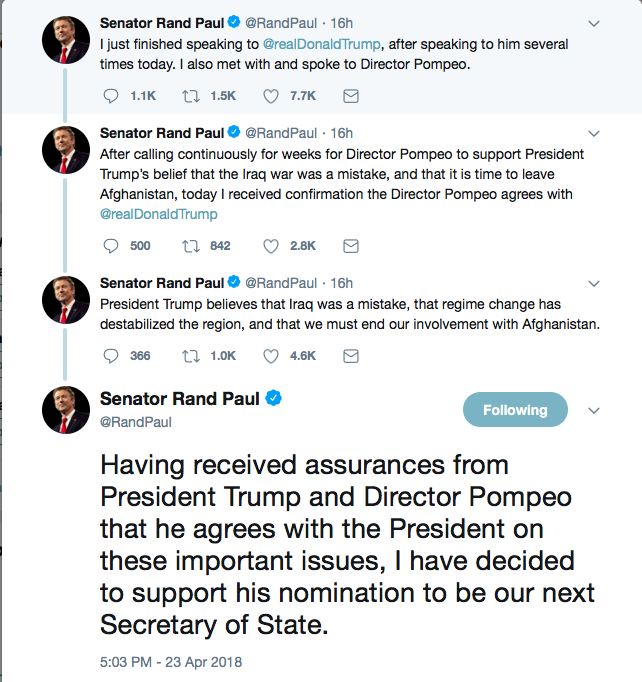This screenshot has height=682, width=642.
Task: Like the first tweet with 7.7K likes
Action: pos(271,96)
